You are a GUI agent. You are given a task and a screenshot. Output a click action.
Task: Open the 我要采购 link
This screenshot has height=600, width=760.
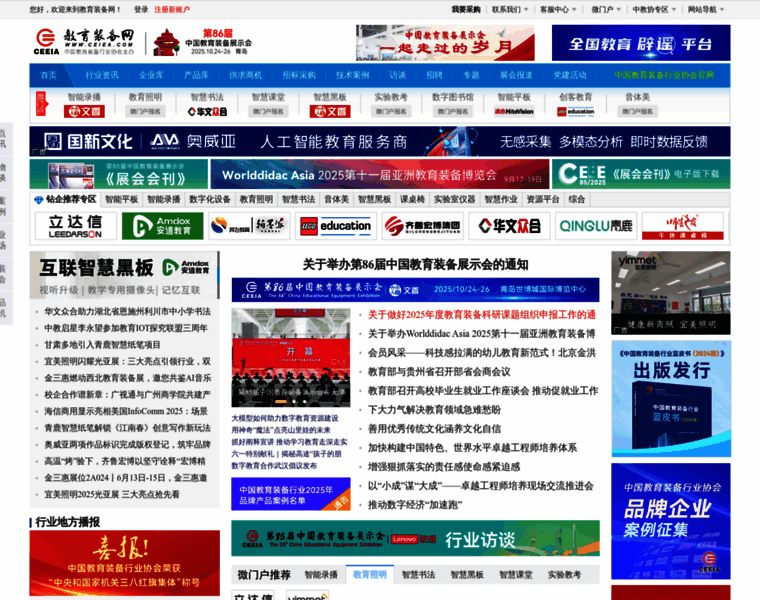466,9
